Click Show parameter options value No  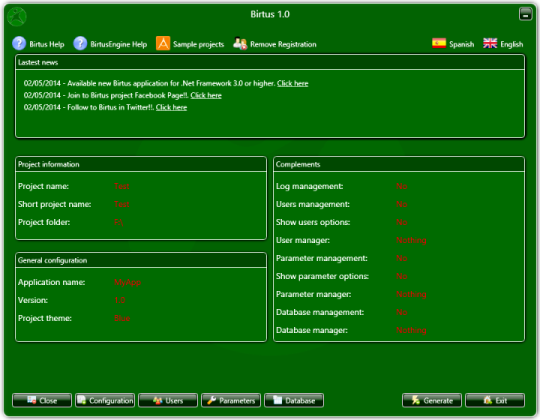click(402, 276)
